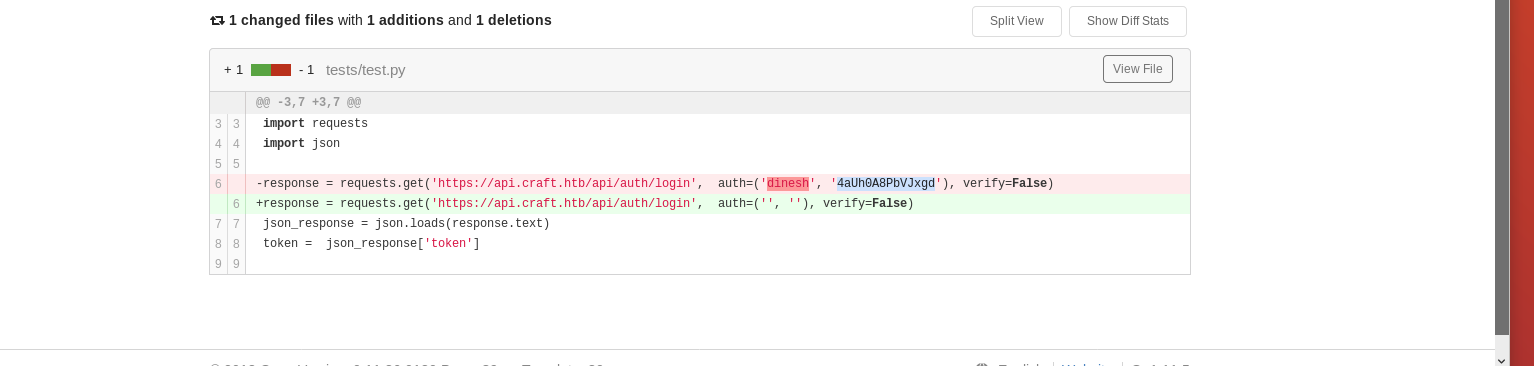The width and height of the screenshot is (1534, 366).
Task: Click the 'import requests' code line
Action: [315, 124]
